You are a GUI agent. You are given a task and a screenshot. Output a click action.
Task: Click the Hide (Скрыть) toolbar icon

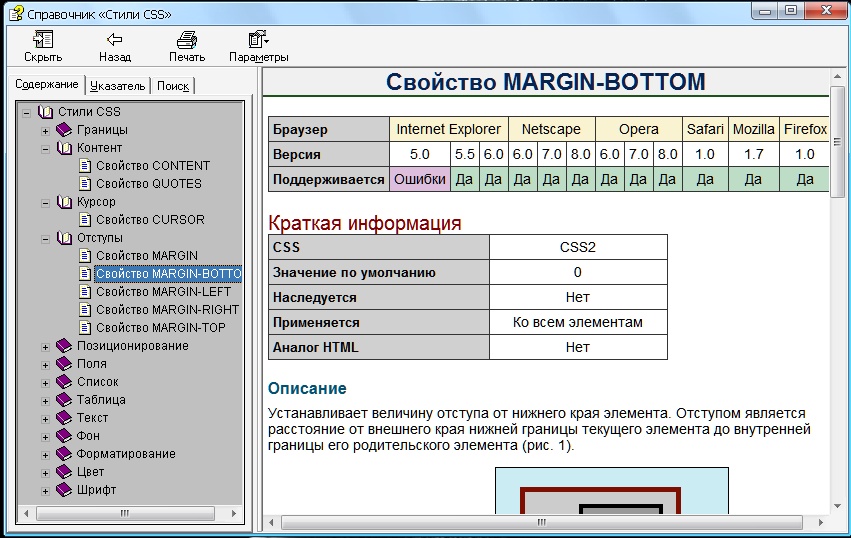coord(43,40)
